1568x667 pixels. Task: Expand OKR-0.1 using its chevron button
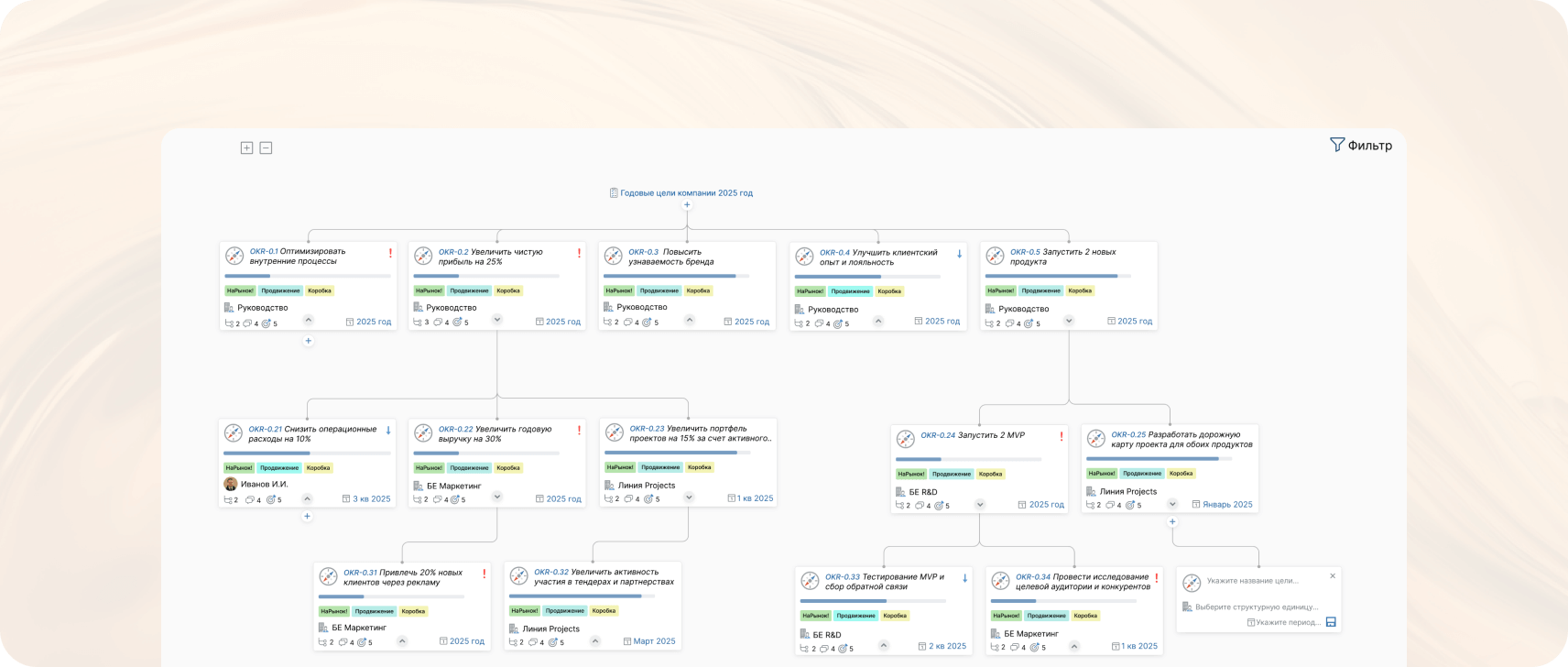click(x=309, y=321)
